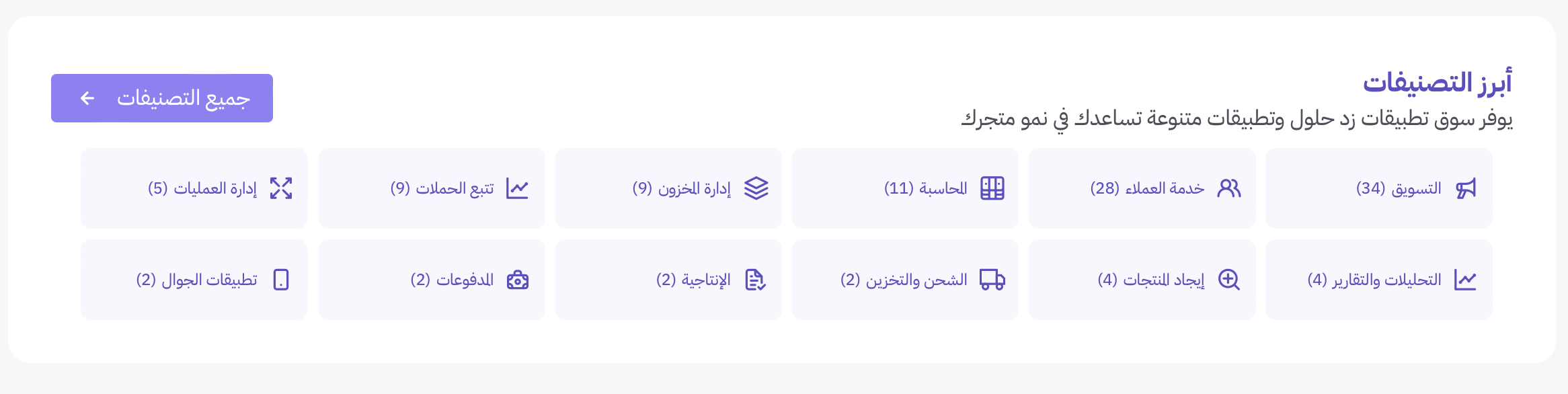Select the المحاسبة (11) category card
This screenshot has width=1568, height=394.
click(x=905, y=188)
